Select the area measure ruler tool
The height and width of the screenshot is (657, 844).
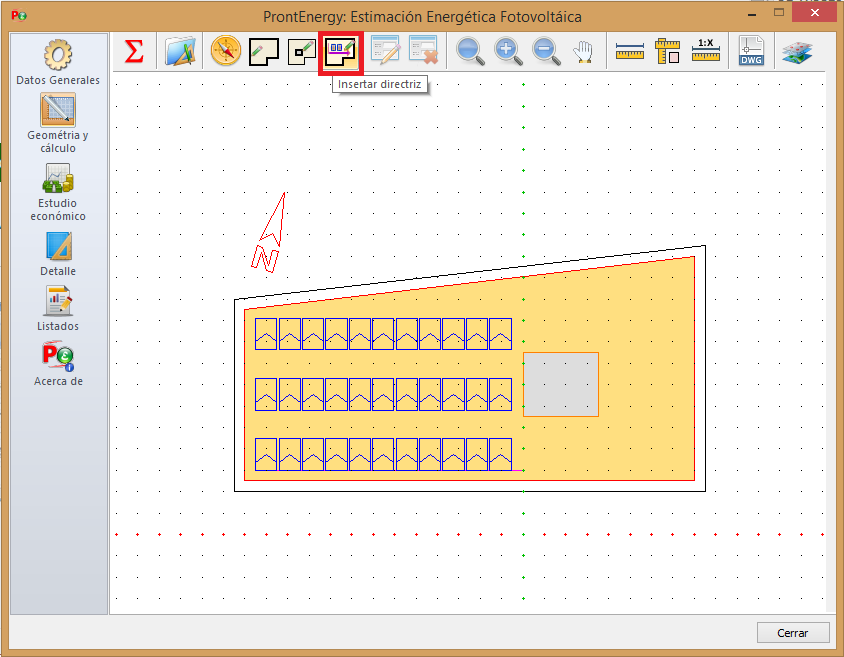[667, 51]
